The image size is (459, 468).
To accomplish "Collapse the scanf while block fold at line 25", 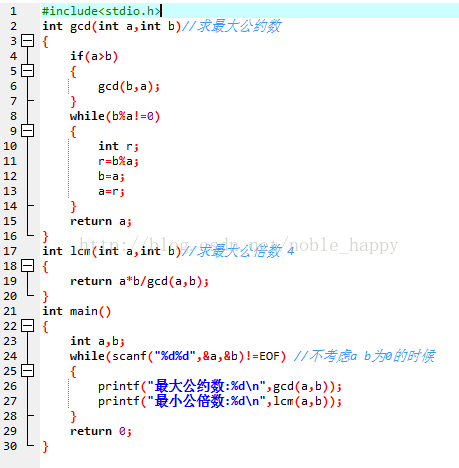I will click(27, 371).
